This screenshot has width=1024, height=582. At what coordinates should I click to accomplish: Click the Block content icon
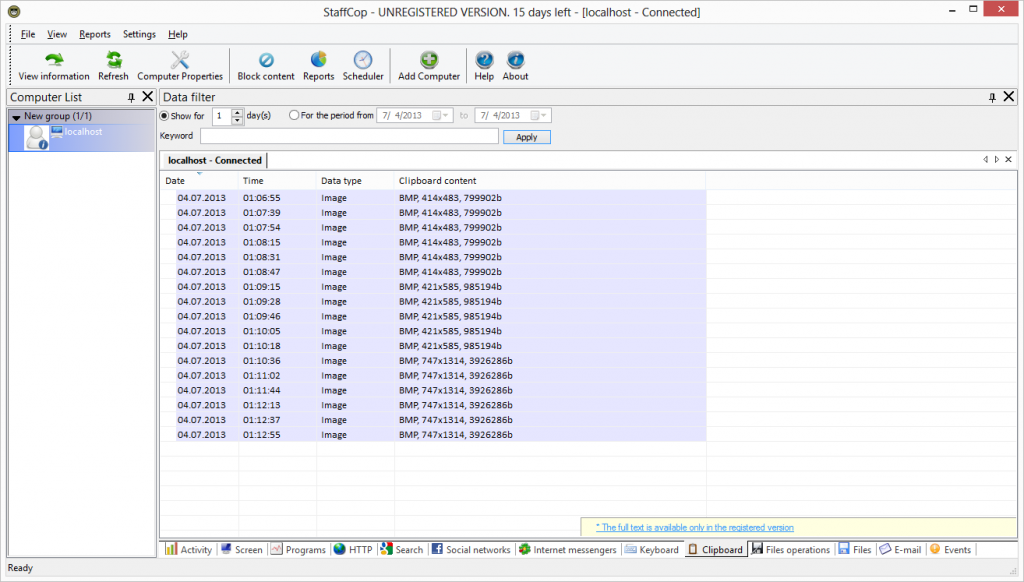tap(266, 66)
